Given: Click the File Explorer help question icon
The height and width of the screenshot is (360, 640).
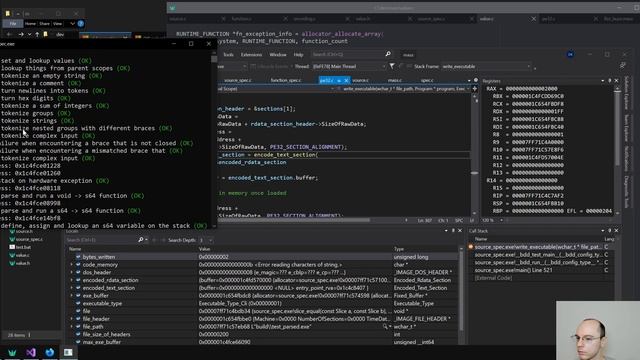Looking at the screenshot, I should click(81, 24).
